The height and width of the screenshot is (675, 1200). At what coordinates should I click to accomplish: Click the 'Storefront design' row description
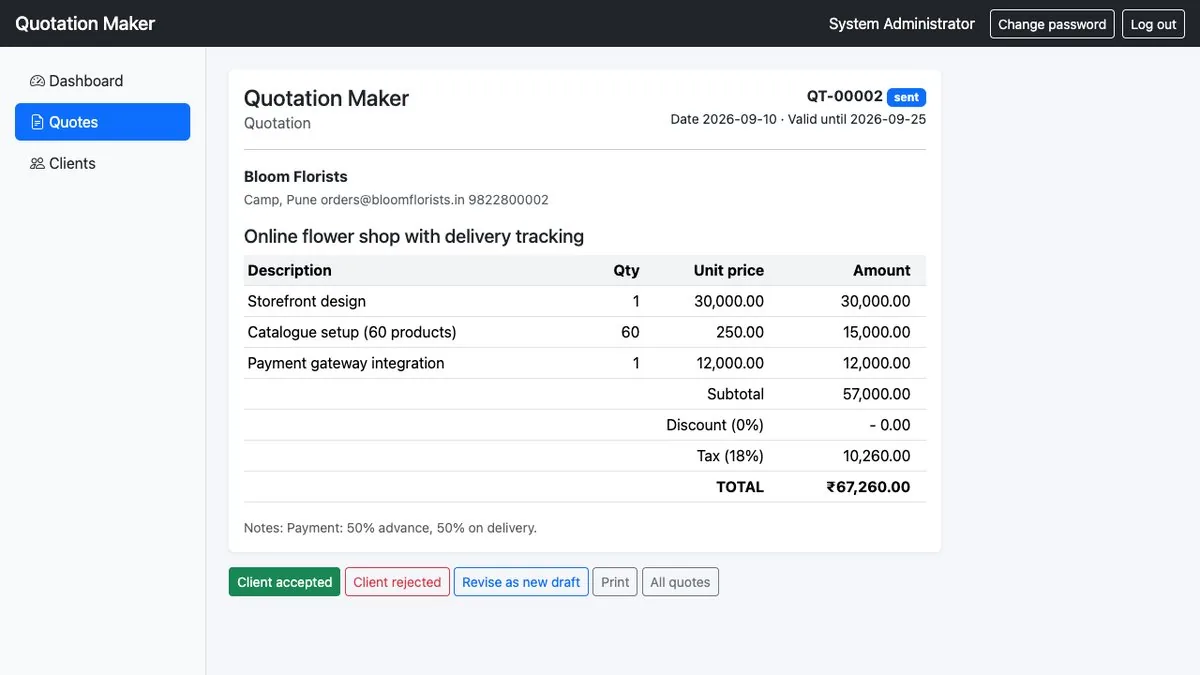[306, 301]
